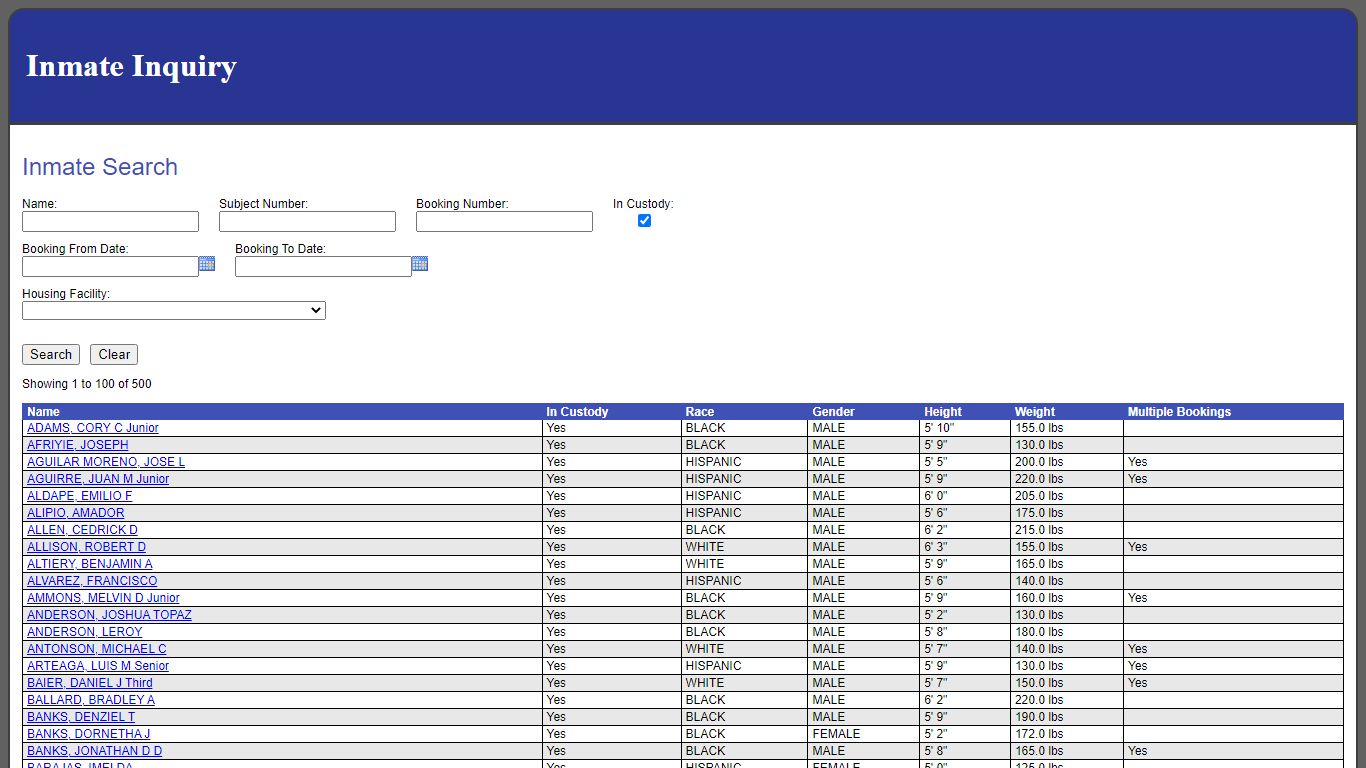Open ANTONSON, MICHAEL C record
The width and height of the screenshot is (1366, 768).
(97, 649)
